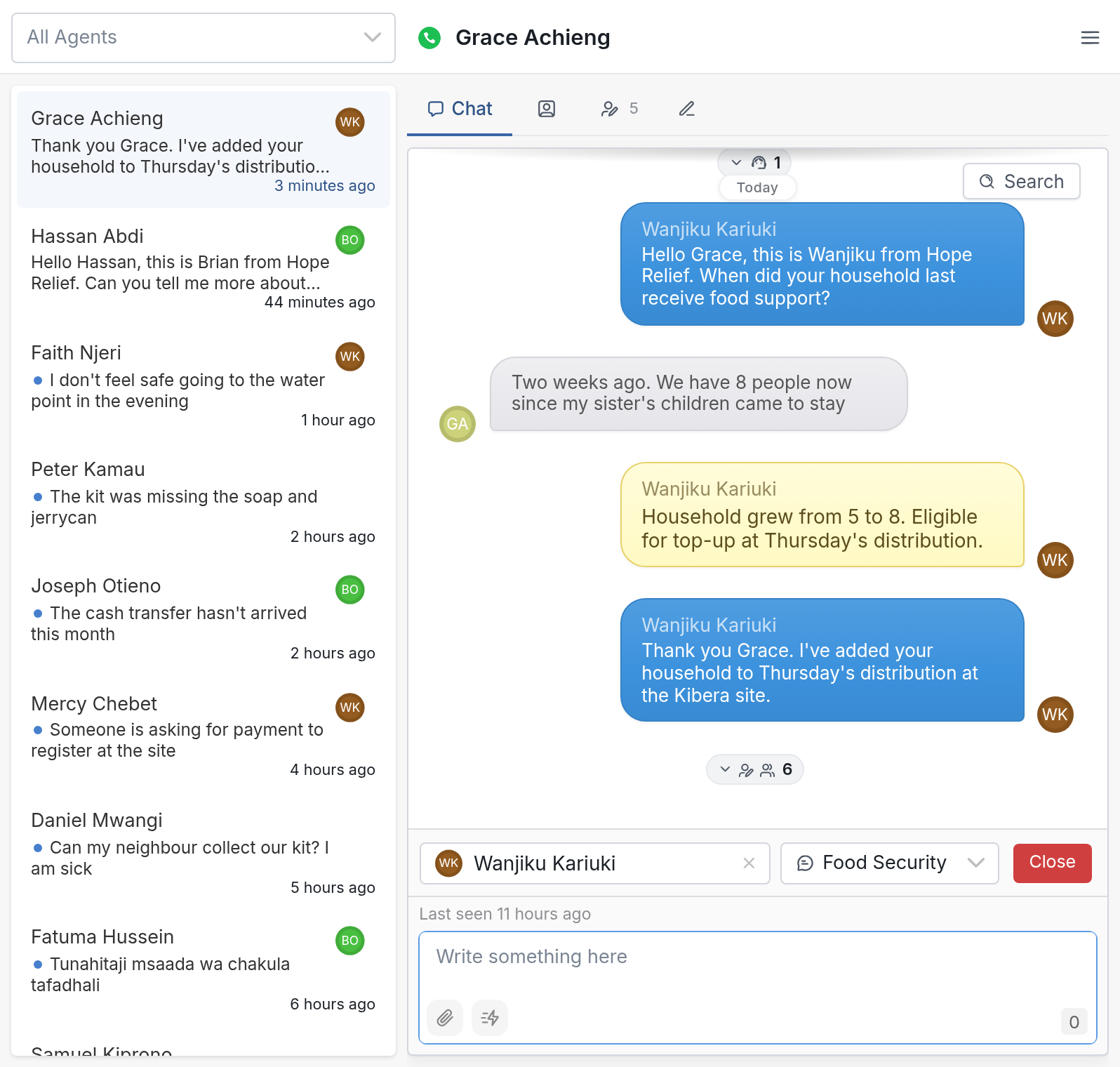Click BO avatar on Joseph Otieno item

tap(350, 590)
